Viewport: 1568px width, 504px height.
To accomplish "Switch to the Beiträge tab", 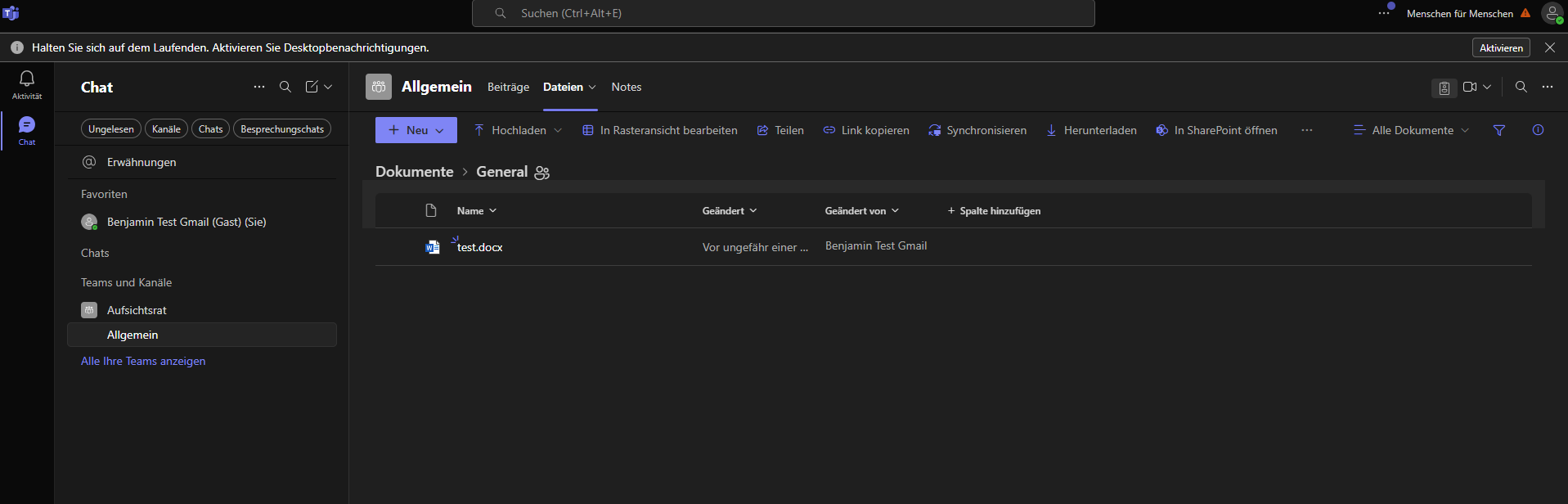I will 508,87.
